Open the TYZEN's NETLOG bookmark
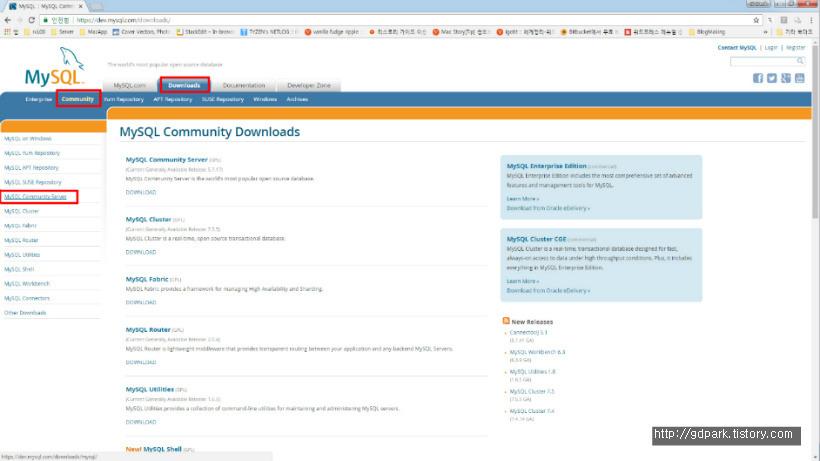This screenshot has width=820, height=461. coord(269,32)
